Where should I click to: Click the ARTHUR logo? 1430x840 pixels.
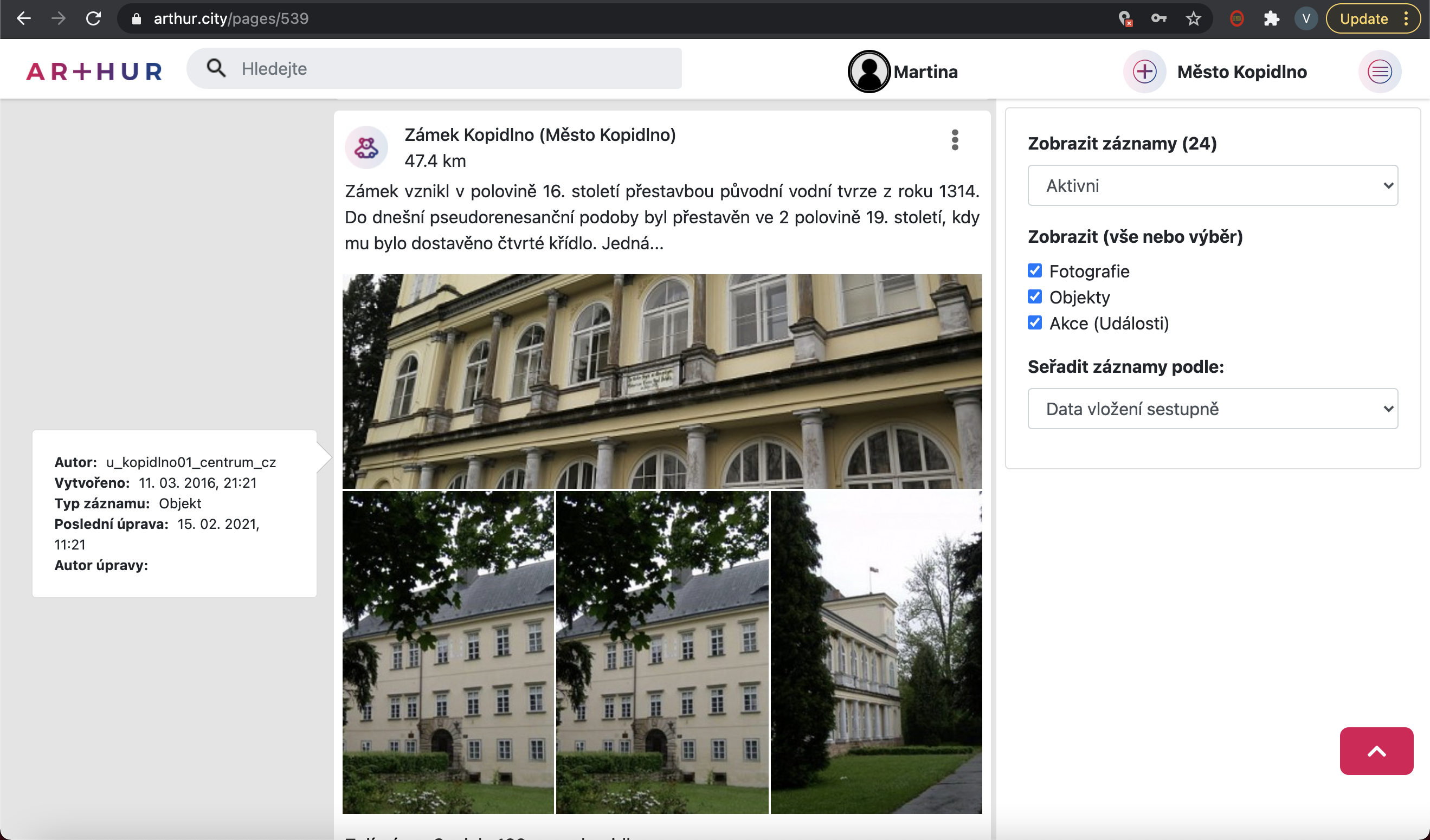tap(94, 72)
